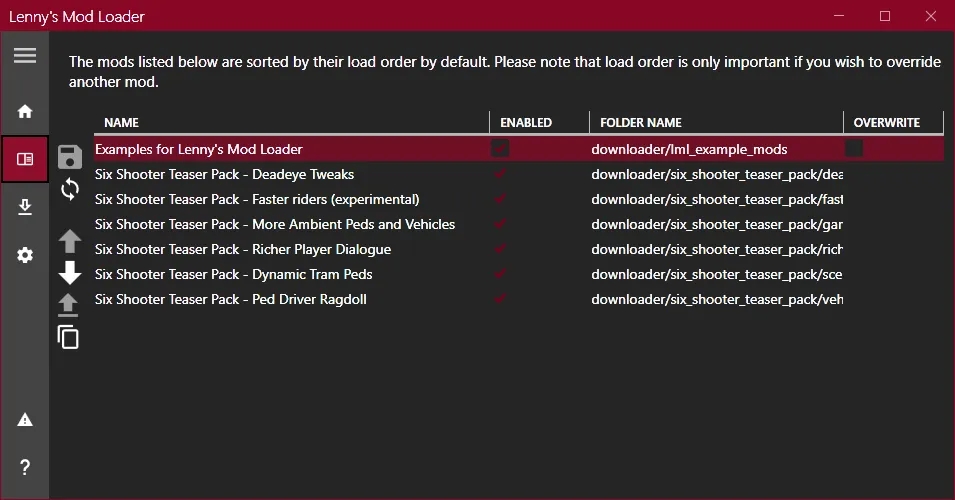Select the Dynamic Tram Peds mod row
The height and width of the screenshot is (500, 955).
click(519, 274)
